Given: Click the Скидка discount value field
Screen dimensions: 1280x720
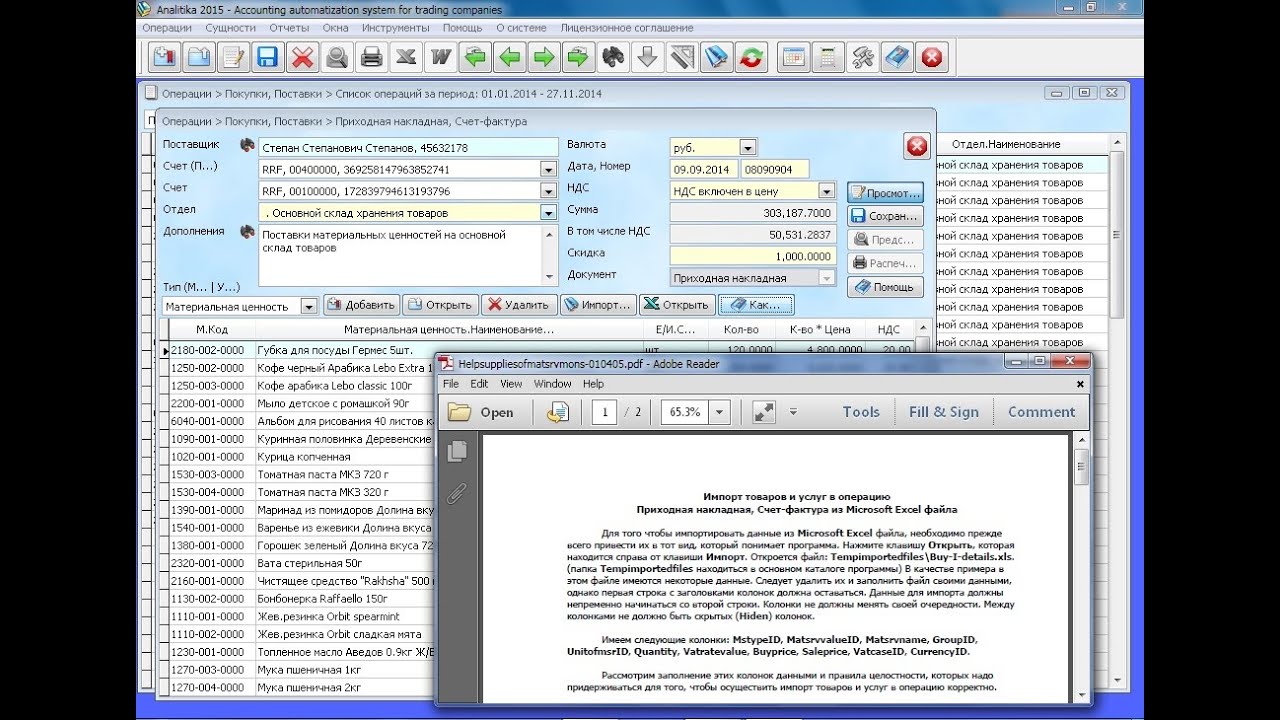Looking at the screenshot, I should point(752,255).
